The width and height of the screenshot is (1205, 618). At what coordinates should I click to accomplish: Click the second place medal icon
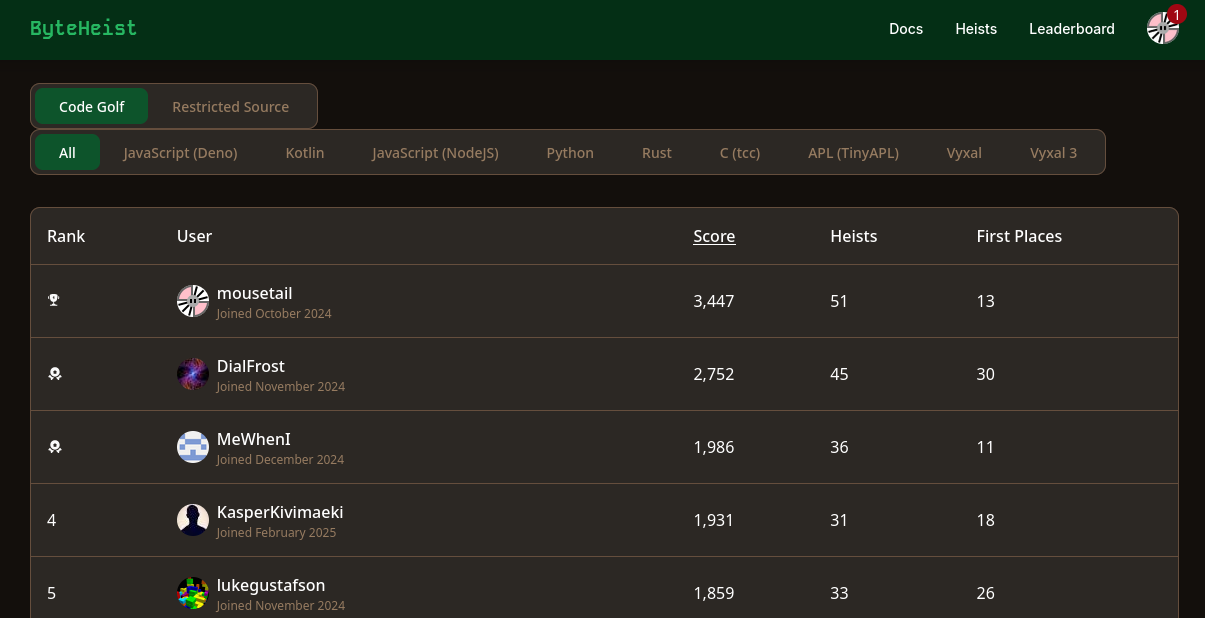[55, 374]
